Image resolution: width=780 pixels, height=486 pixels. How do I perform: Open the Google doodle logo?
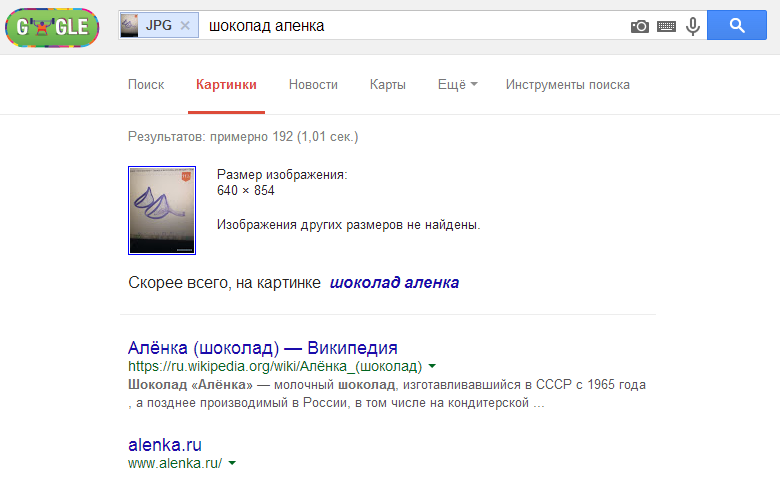52,27
